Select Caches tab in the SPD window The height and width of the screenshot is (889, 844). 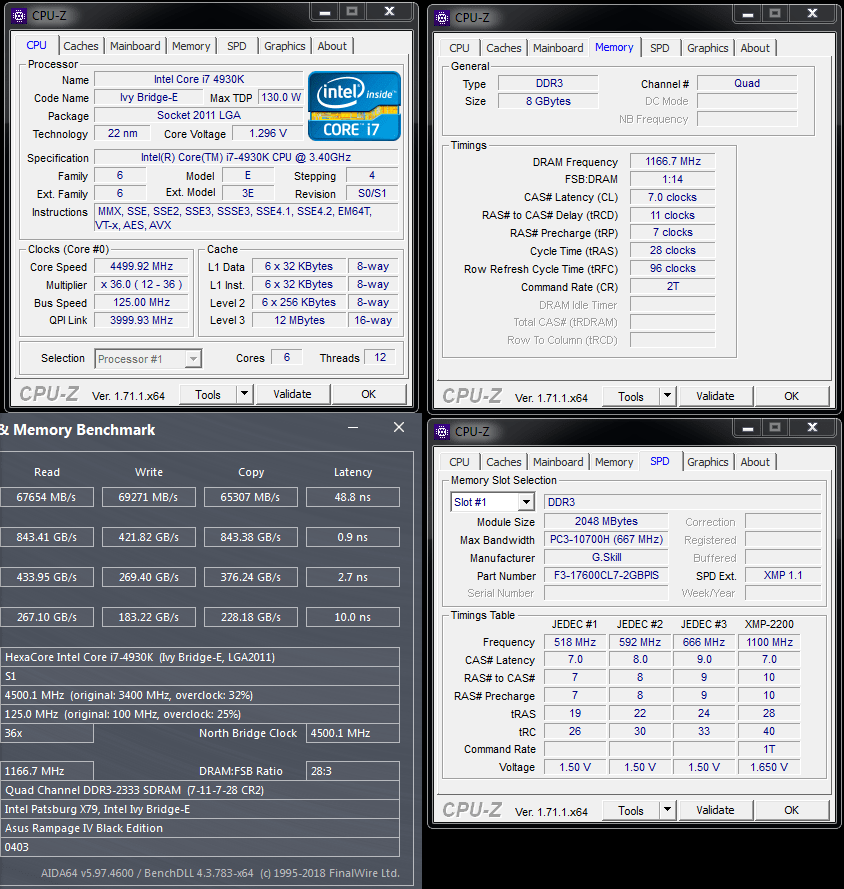pyautogui.click(x=503, y=462)
